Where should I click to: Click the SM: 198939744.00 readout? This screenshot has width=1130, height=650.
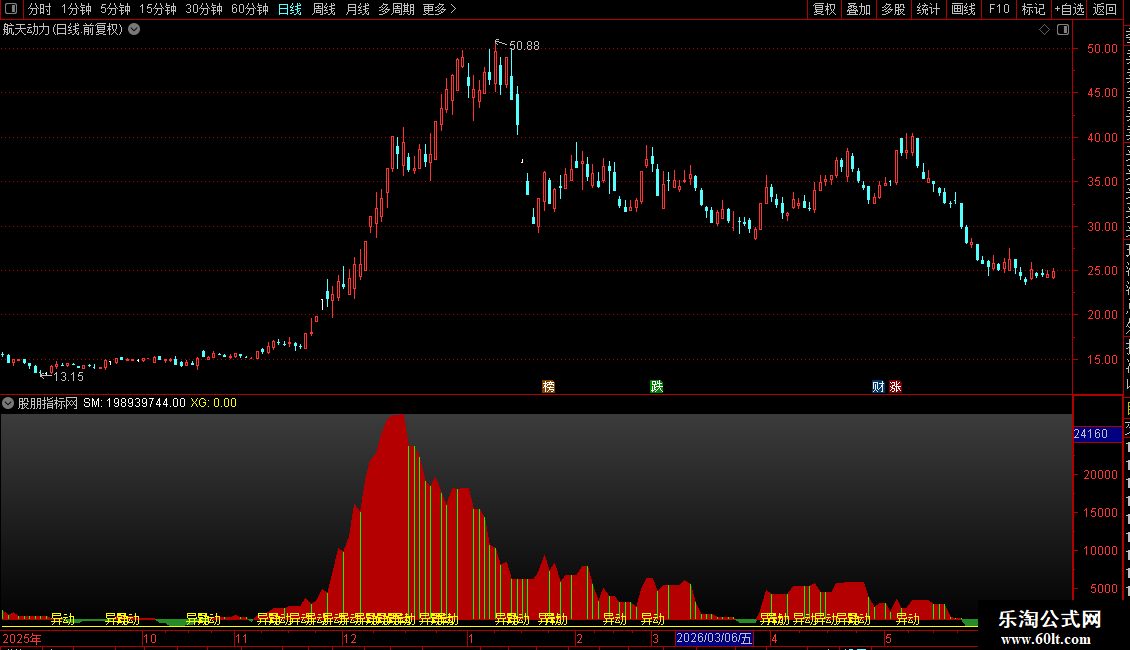[x=134, y=403]
